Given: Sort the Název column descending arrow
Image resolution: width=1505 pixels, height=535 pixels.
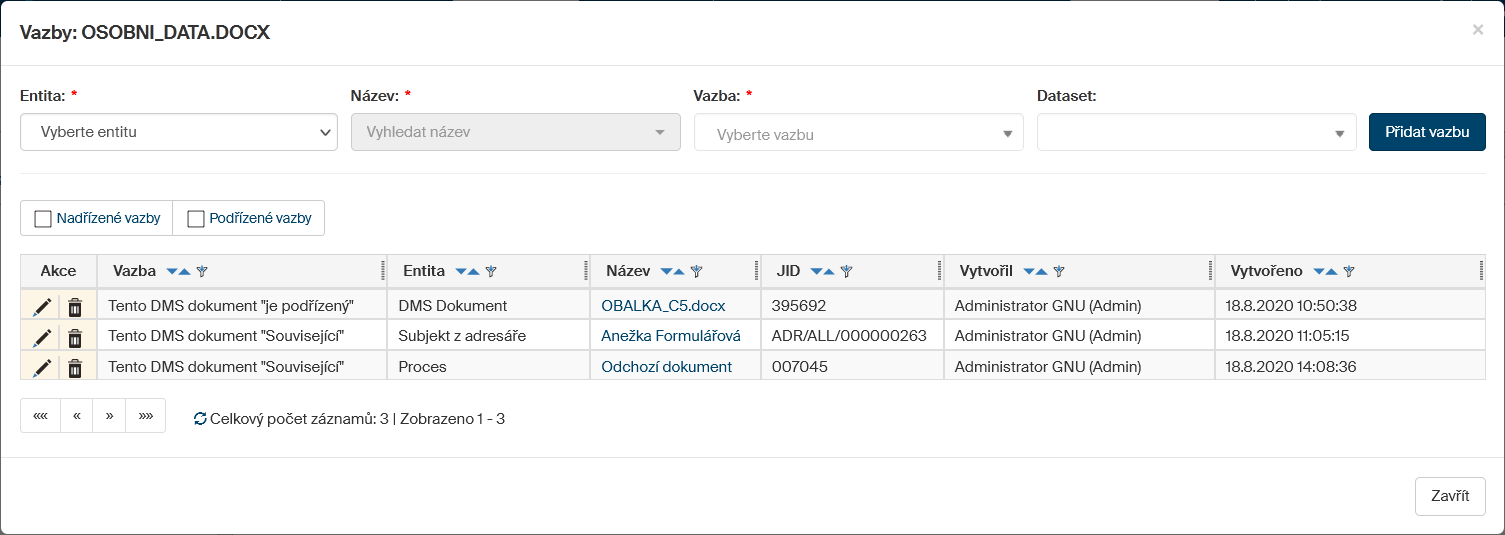Looking at the screenshot, I should point(667,271).
